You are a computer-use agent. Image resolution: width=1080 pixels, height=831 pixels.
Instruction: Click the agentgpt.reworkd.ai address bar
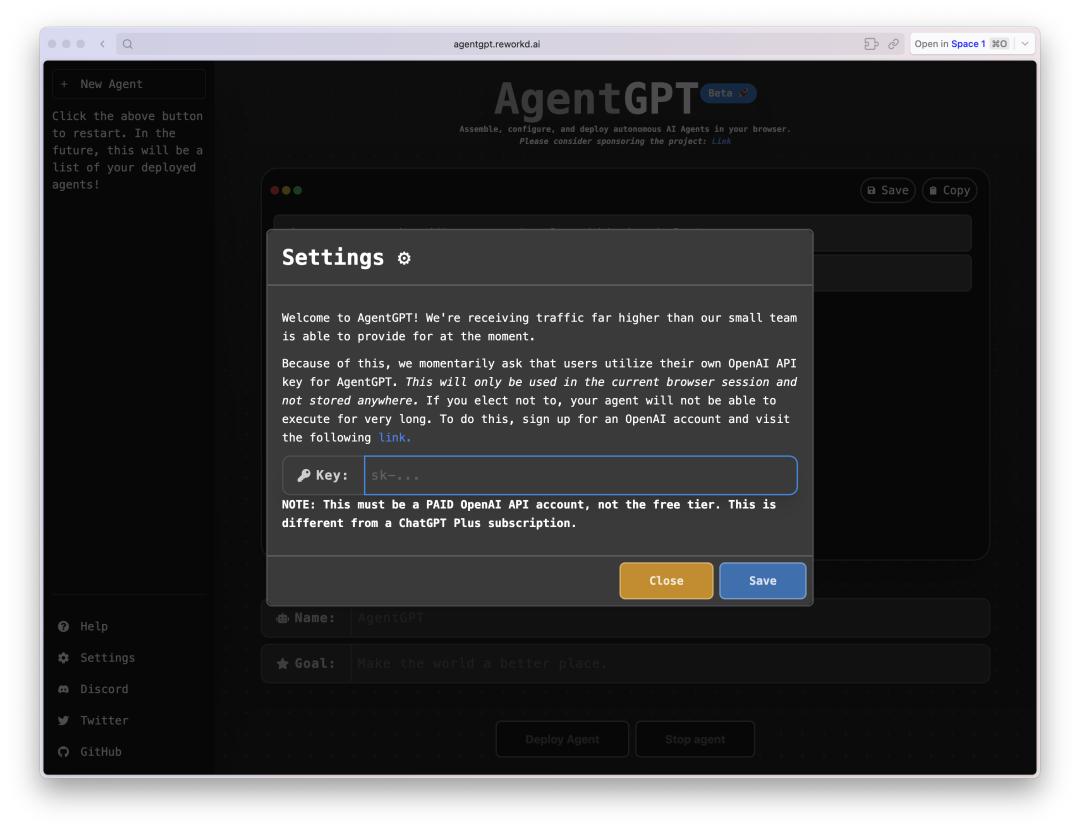point(497,44)
